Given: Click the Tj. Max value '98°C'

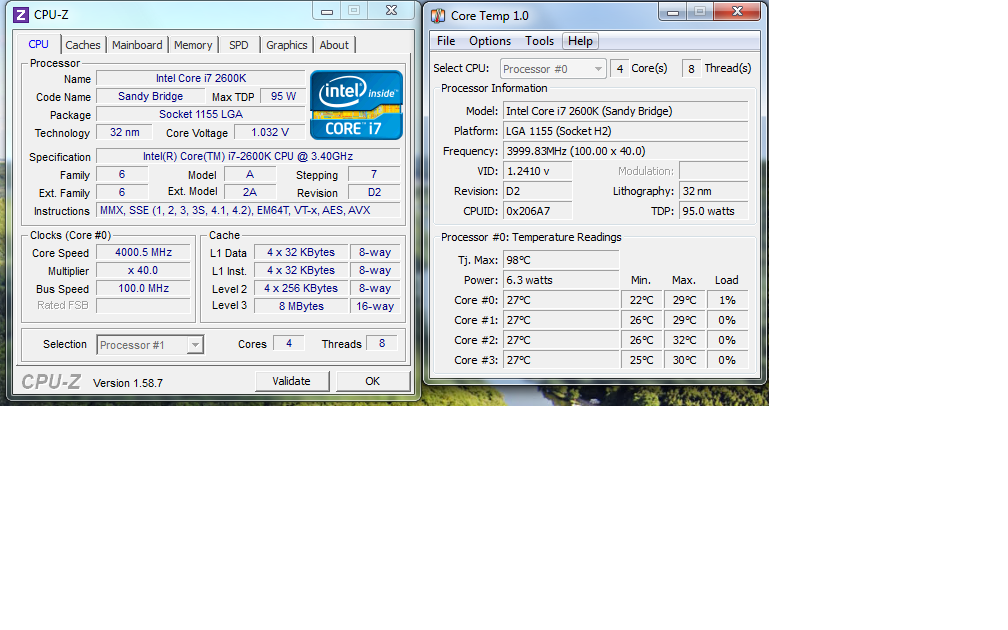Looking at the screenshot, I should click(x=561, y=260).
